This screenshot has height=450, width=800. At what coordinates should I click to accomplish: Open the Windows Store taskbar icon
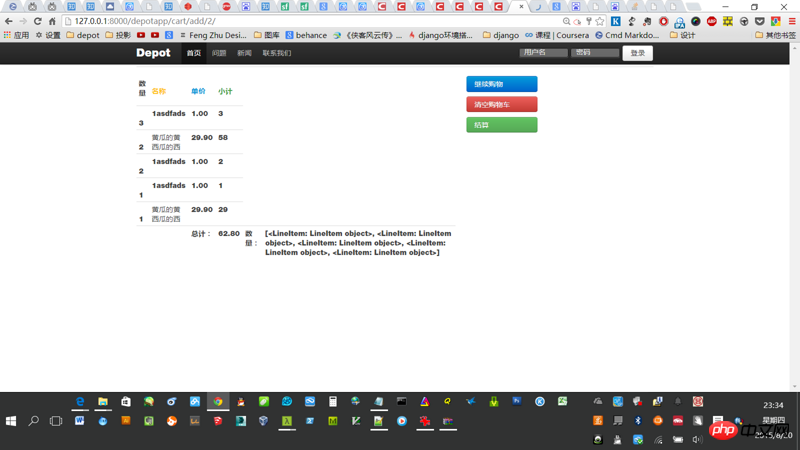(x=126, y=402)
